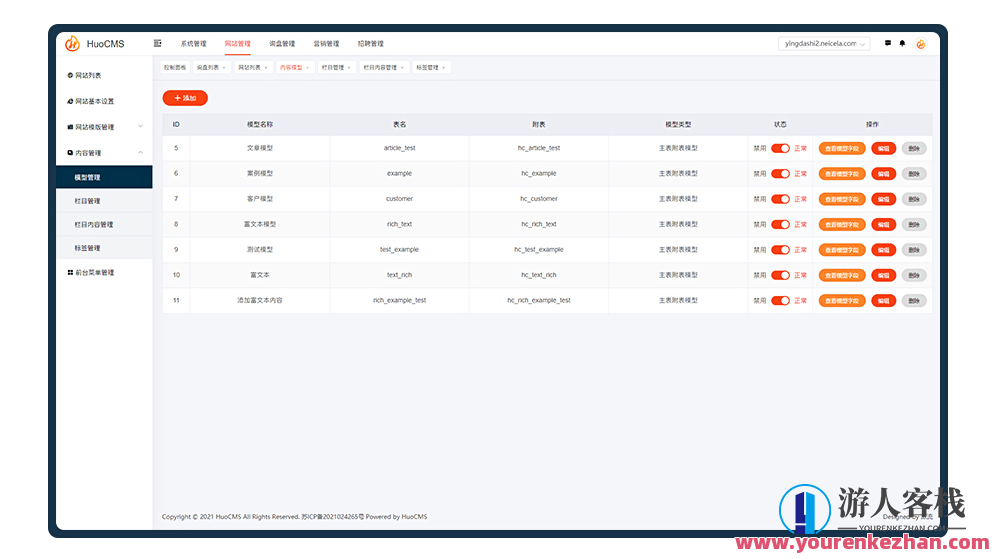
Task: Click 编辑 for the rich_example_test row
Action: pos(884,301)
